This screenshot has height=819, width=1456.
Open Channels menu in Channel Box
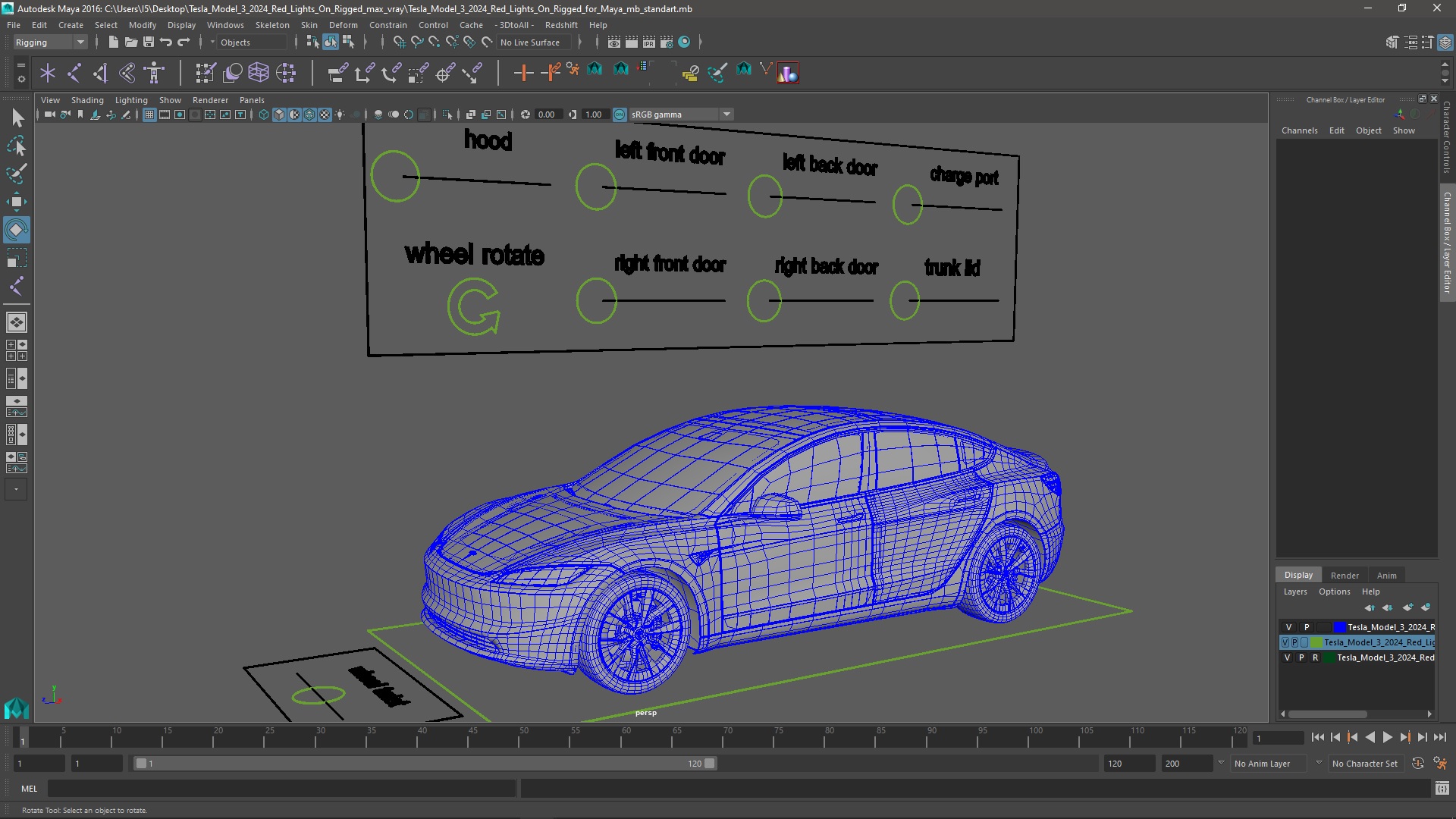[x=1299, y=130]
